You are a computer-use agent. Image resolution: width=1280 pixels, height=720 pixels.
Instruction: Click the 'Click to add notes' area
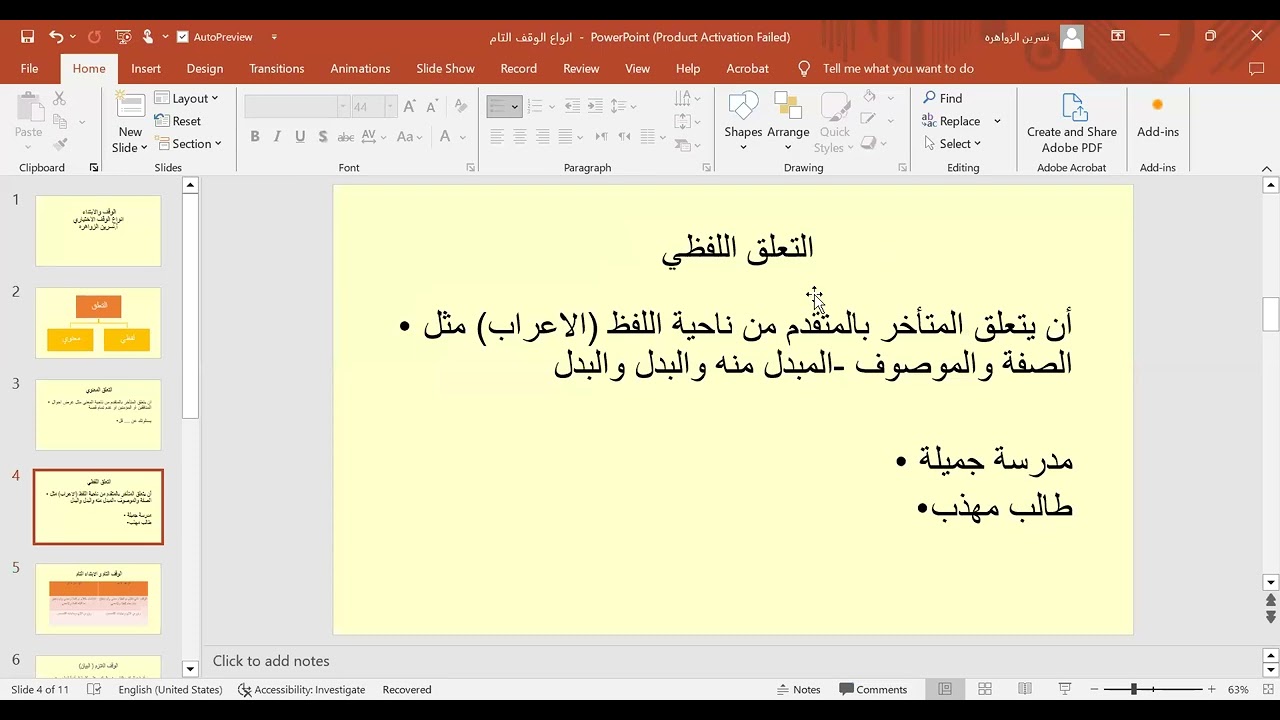tap(271, 661)
